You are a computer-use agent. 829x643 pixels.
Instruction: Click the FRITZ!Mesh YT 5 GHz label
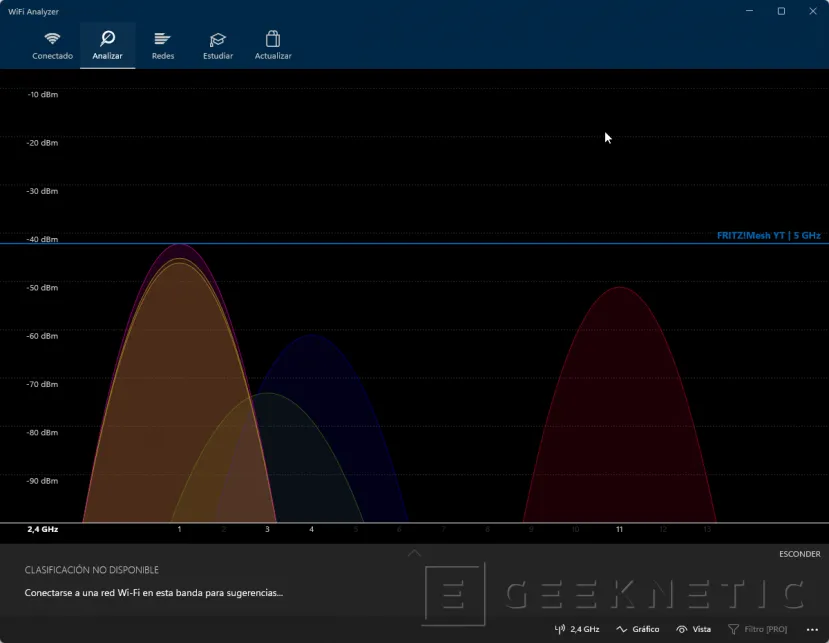click(768, 236)
